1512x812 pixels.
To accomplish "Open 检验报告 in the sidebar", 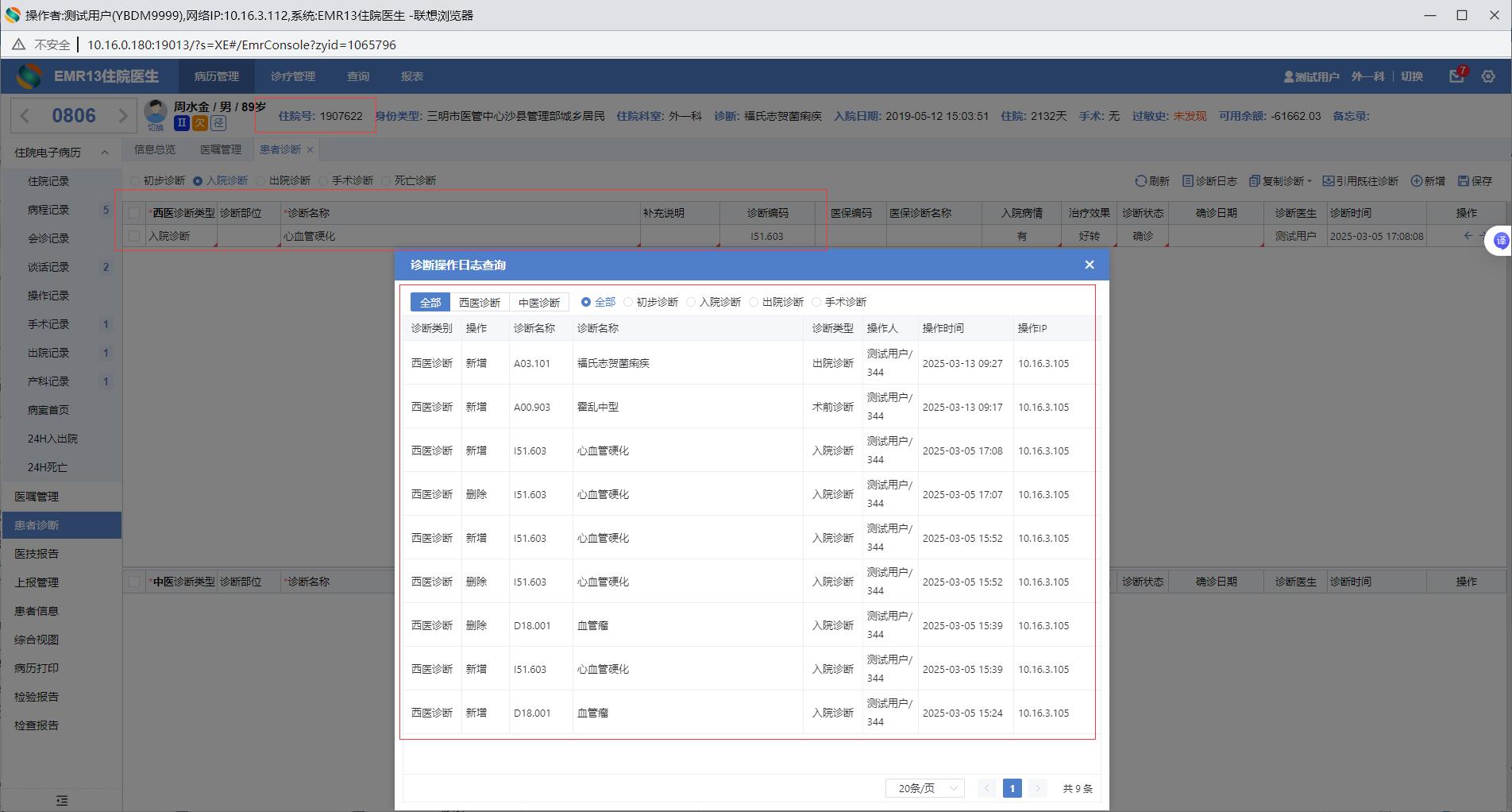I will (37, 697).
